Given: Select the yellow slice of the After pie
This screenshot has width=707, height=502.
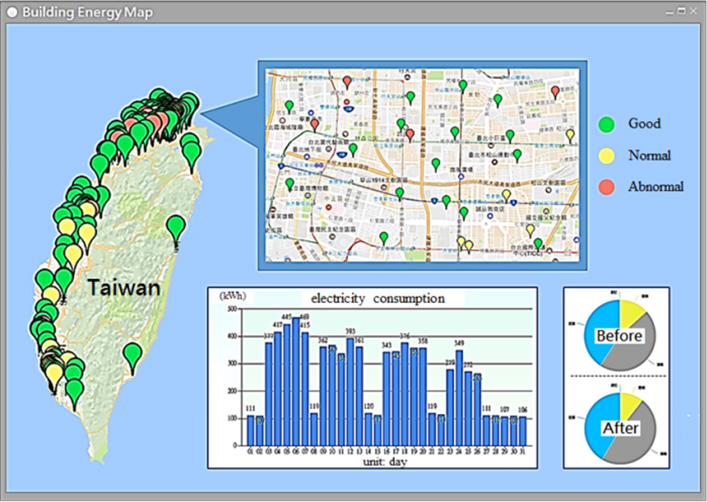Looking at the screenshot, I should (x=629, y=402).
